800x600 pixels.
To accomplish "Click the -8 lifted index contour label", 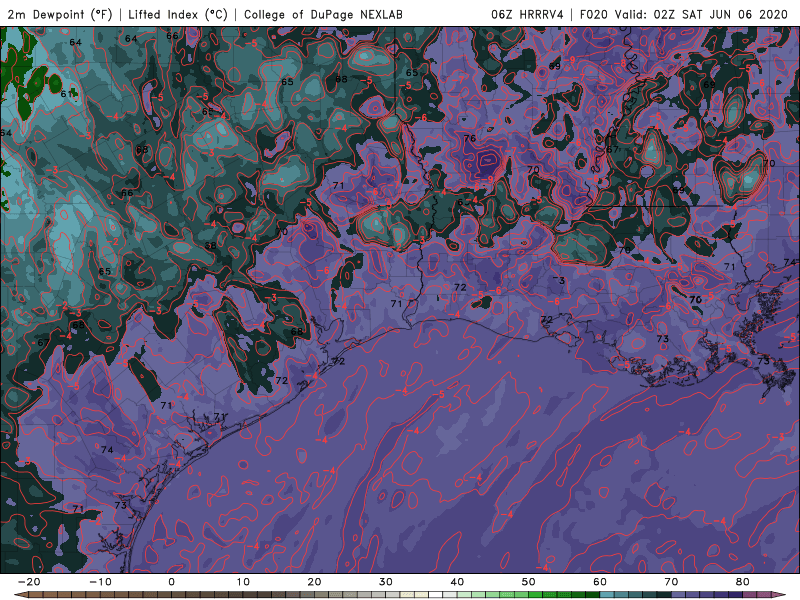I will (x=622, y=63).
